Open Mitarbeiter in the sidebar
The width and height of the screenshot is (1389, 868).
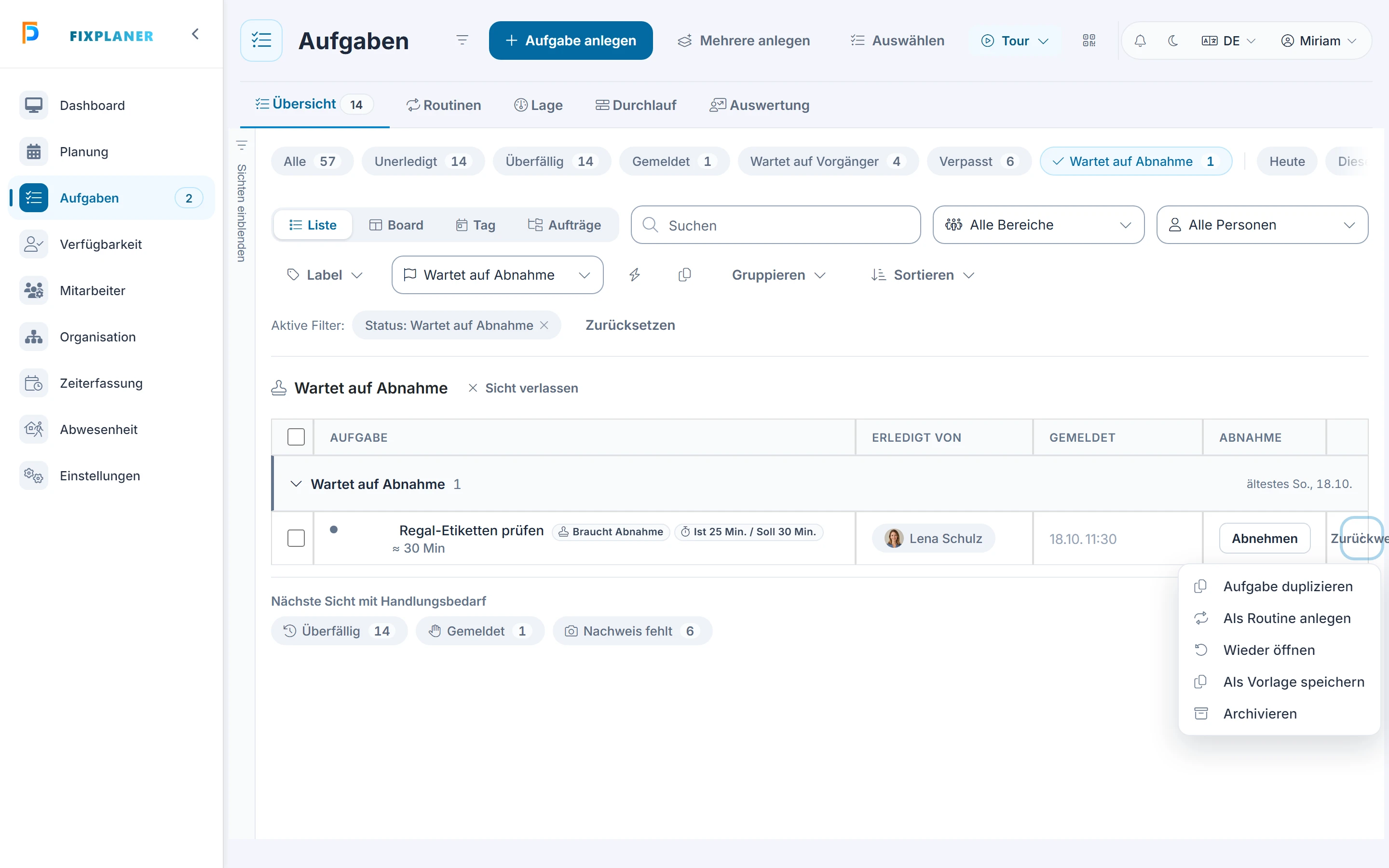pyautogui.click(x=111, y=290)
